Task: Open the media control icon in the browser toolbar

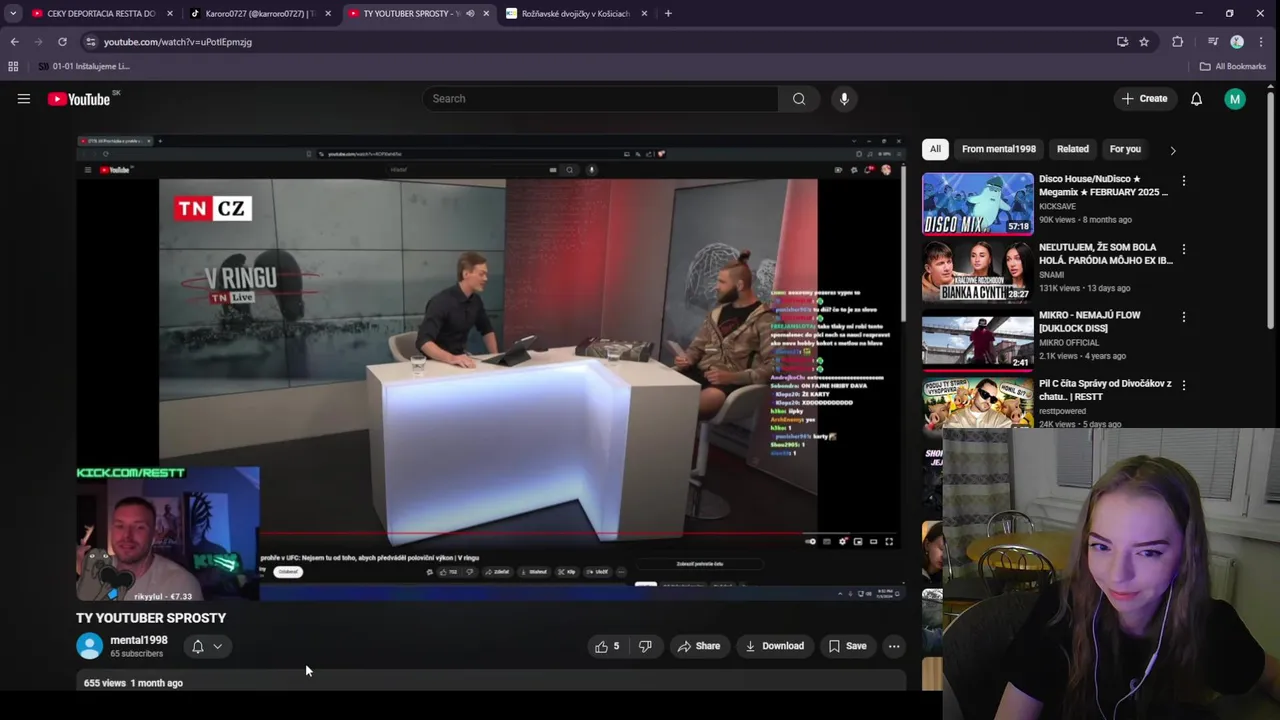Action: [1213, 42]
